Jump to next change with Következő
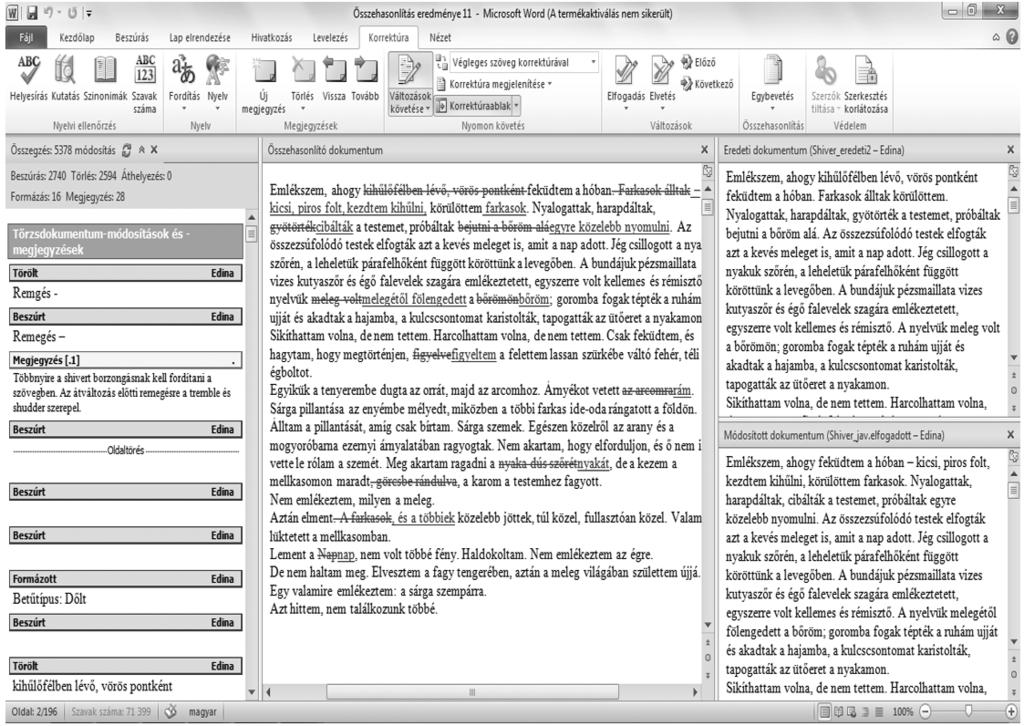1024x726 pixels. pyautogui.click(x=707, y=84)
